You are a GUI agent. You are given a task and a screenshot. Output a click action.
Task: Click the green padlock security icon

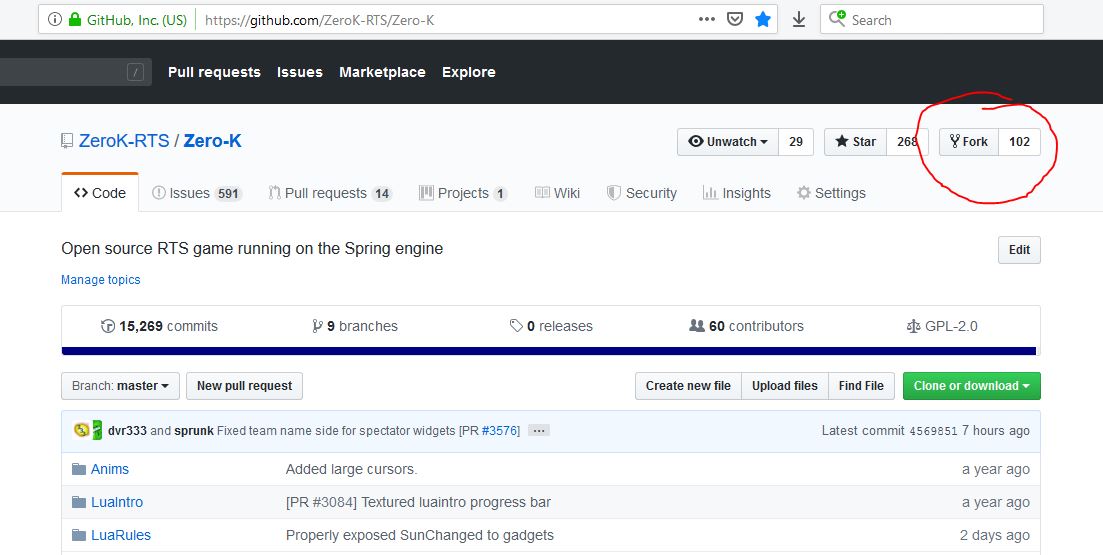[75, 20]
